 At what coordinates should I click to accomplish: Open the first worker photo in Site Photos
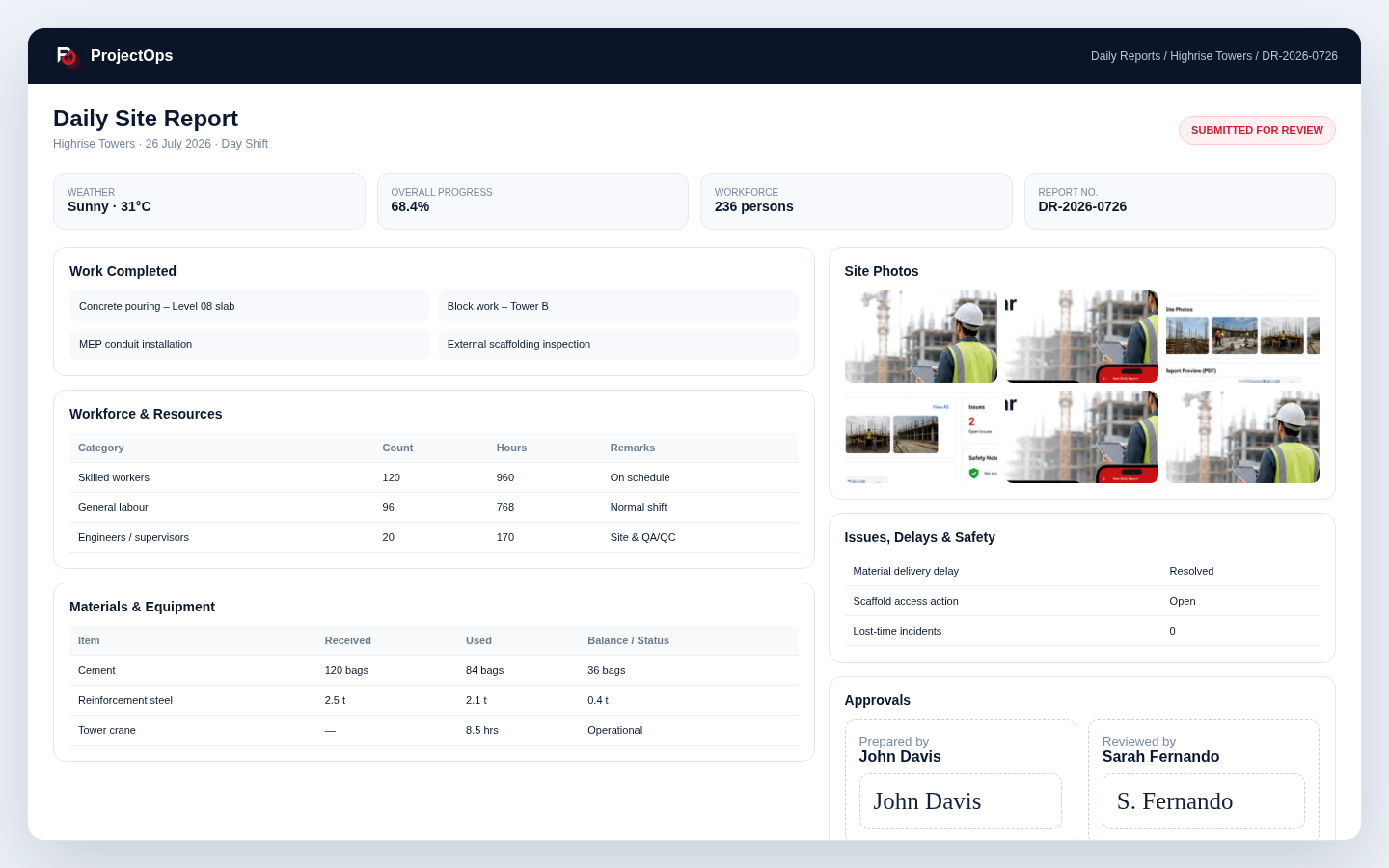pos(921,337)
